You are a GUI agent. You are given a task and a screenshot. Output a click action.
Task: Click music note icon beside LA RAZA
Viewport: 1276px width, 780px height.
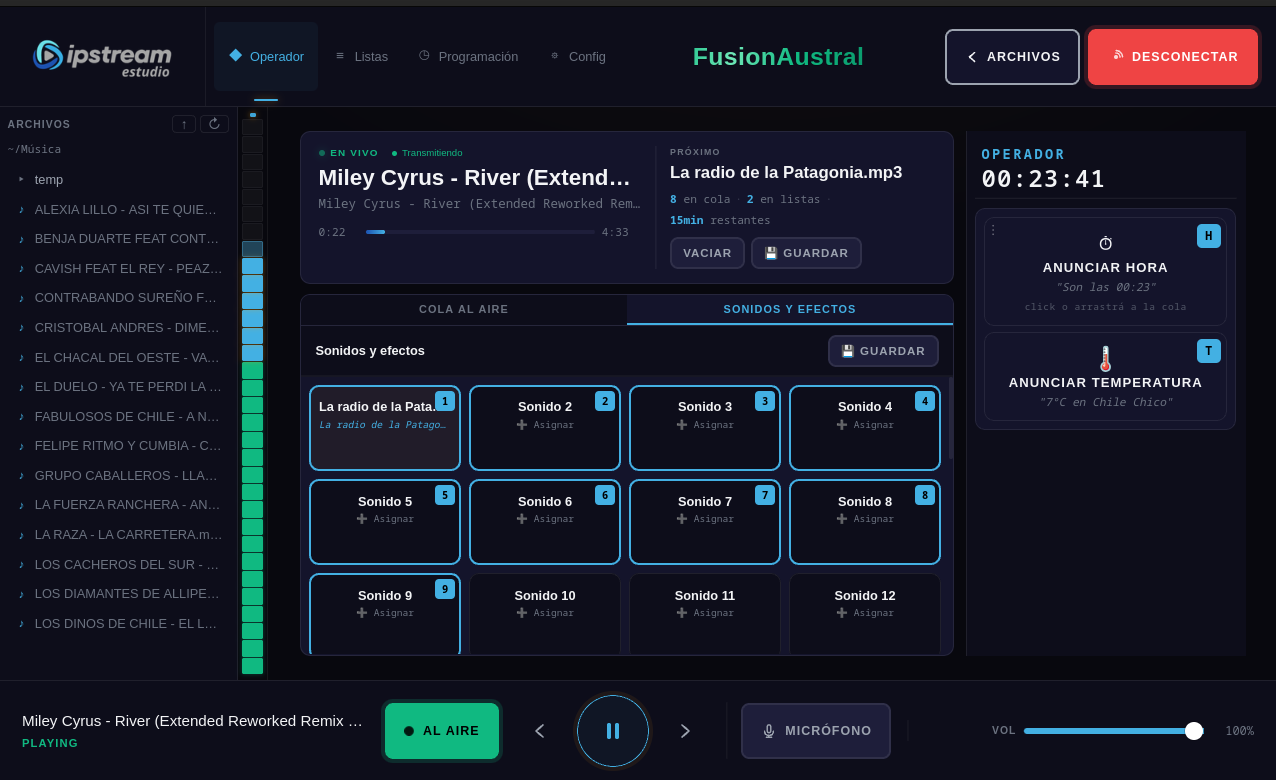click(x=21, y=534)
